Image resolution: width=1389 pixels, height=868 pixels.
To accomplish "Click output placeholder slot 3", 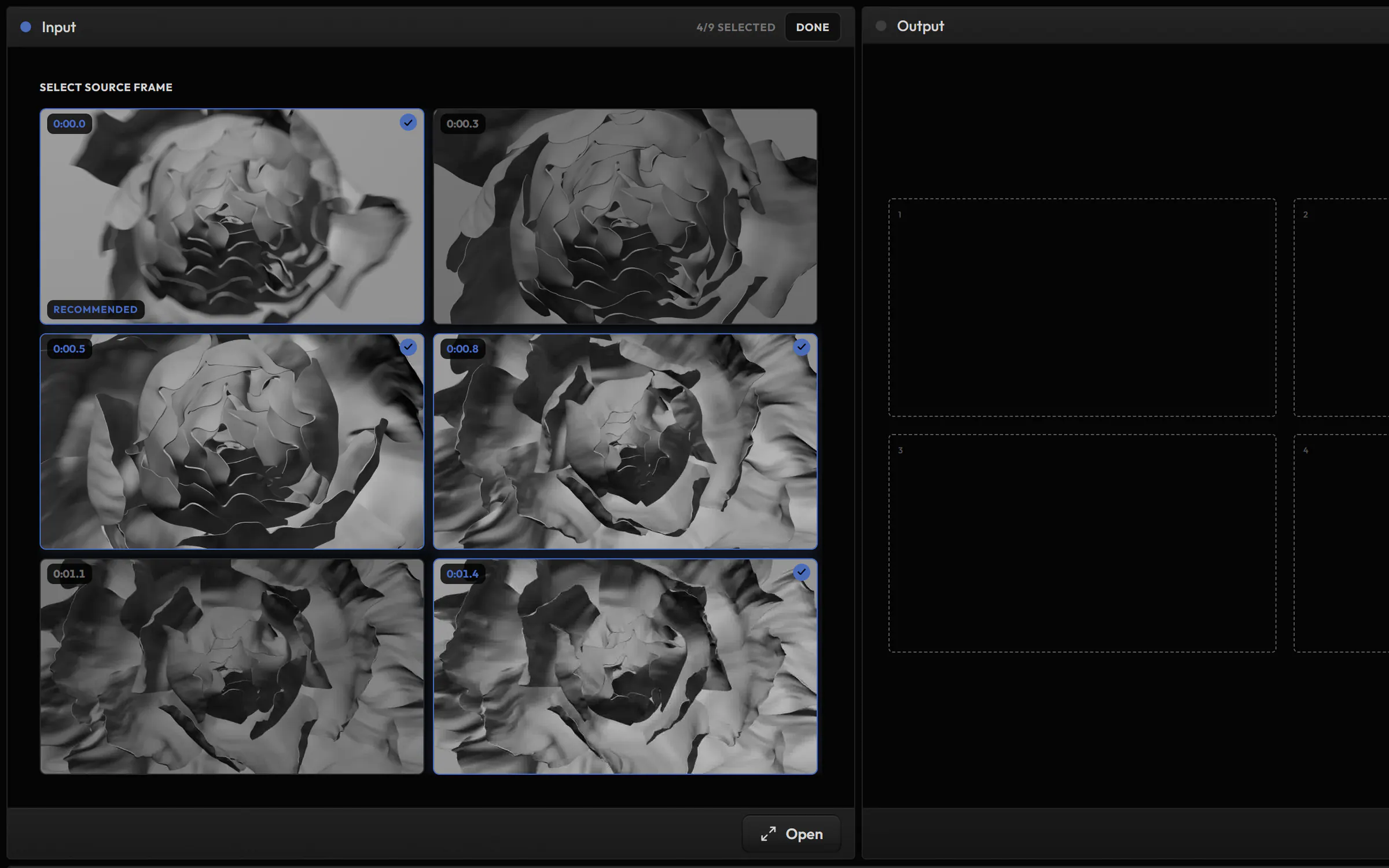I will pyautogui.click(x=1082, y=543).
